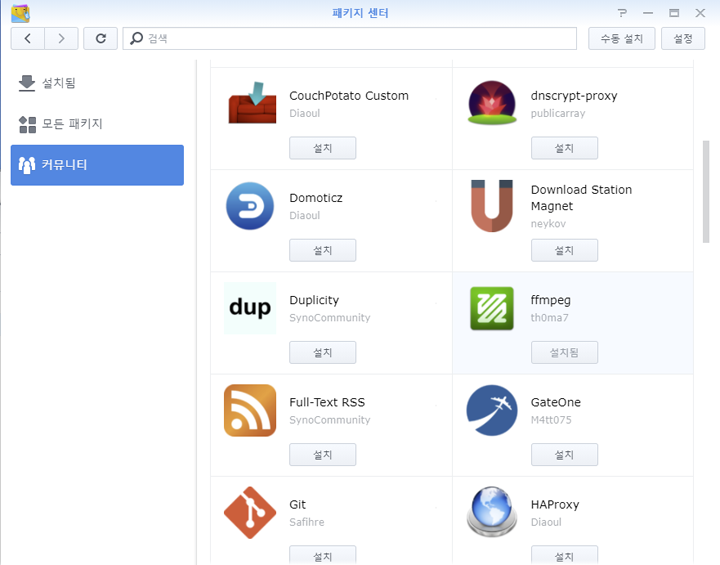Viewport: 720px width, 565px height.
Task: Open the Git package title
Action: pos(298,505)
